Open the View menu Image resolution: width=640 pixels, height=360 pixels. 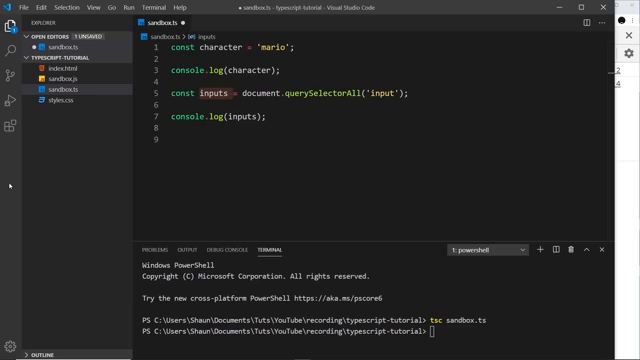point(93,7)
